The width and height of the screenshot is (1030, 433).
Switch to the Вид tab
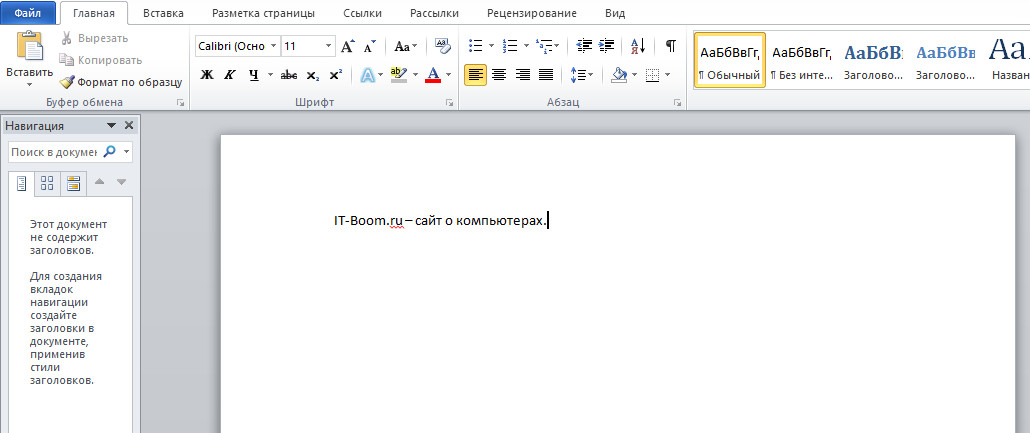[x=615, y=13]
